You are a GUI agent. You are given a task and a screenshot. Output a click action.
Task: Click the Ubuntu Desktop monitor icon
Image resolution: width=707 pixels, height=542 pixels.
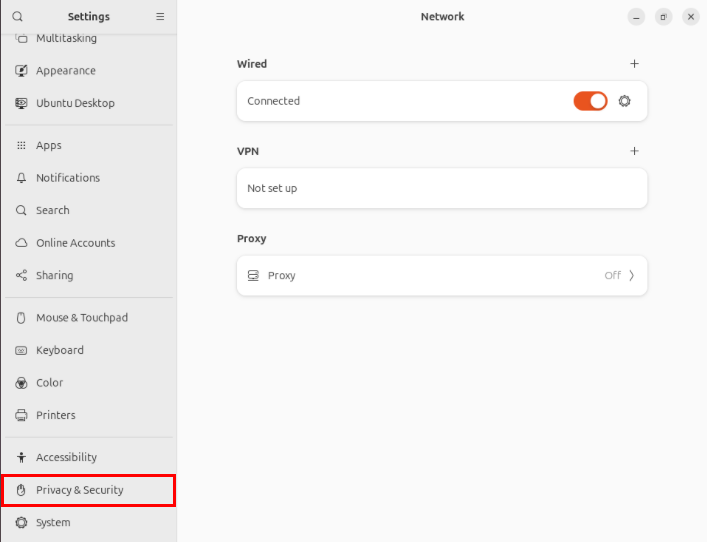tap(21, 103)
